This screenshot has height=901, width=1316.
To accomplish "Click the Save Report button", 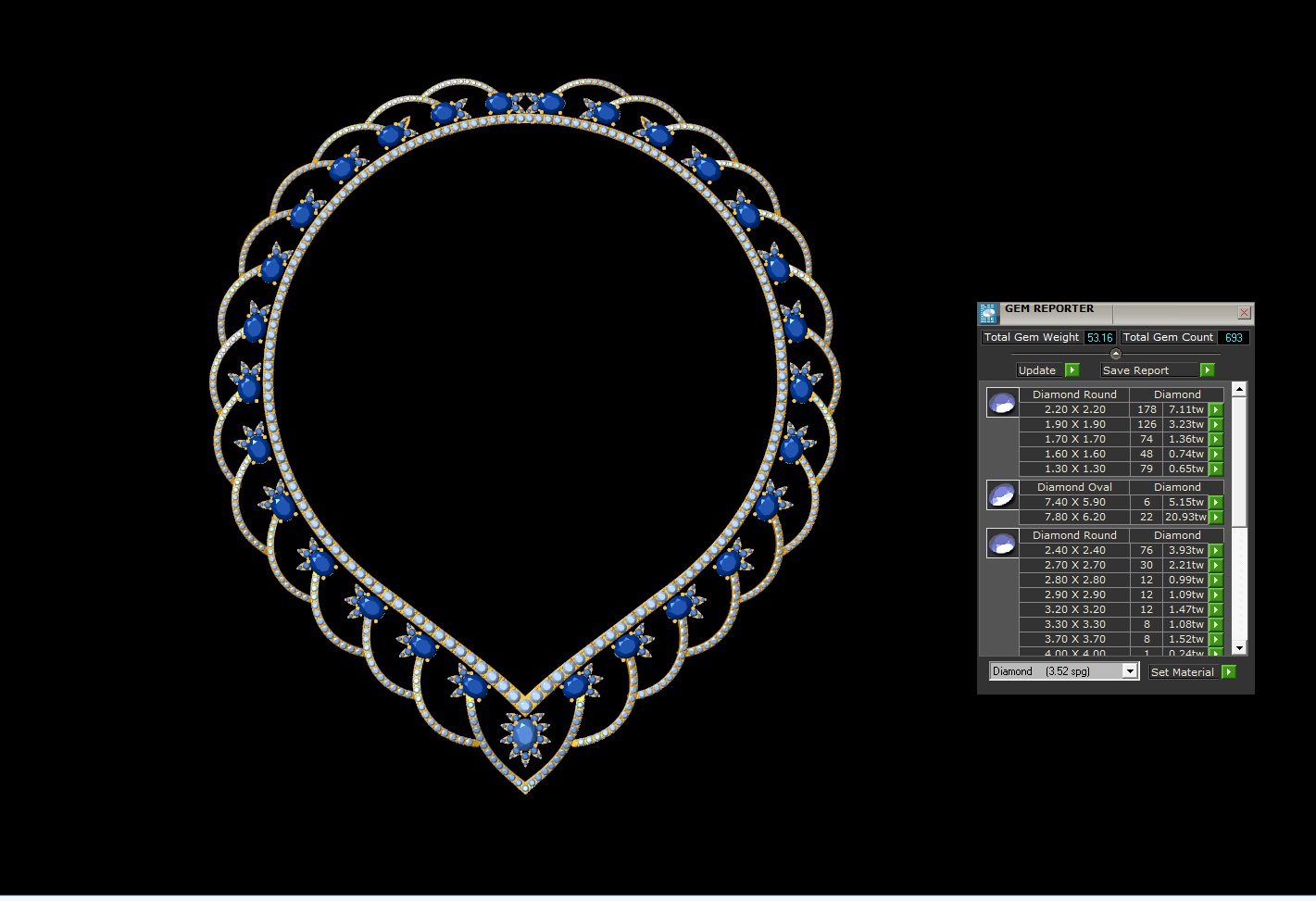I will (x=1149, y=370).
